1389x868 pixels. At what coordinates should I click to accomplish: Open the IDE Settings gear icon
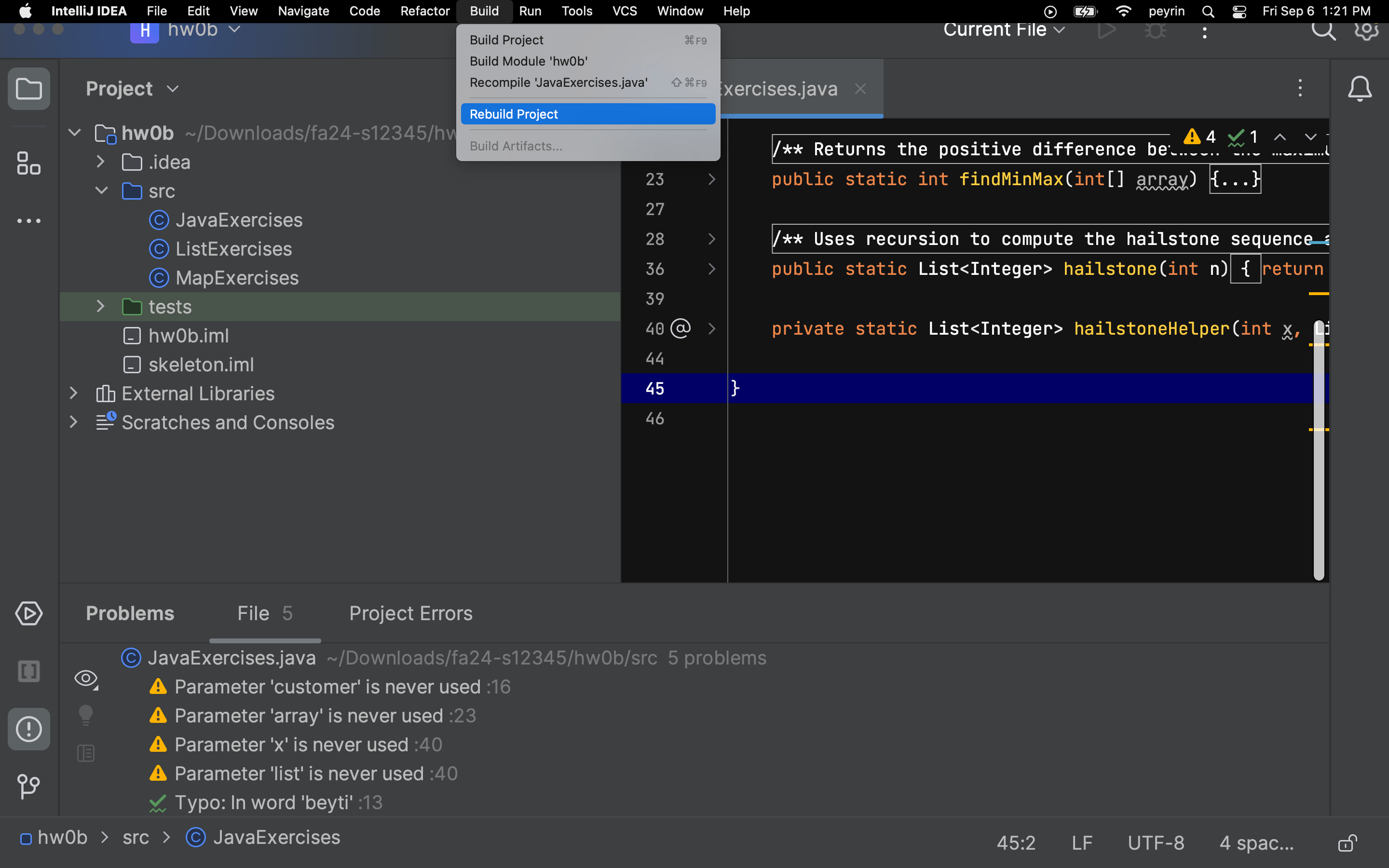pos(1367,31)
